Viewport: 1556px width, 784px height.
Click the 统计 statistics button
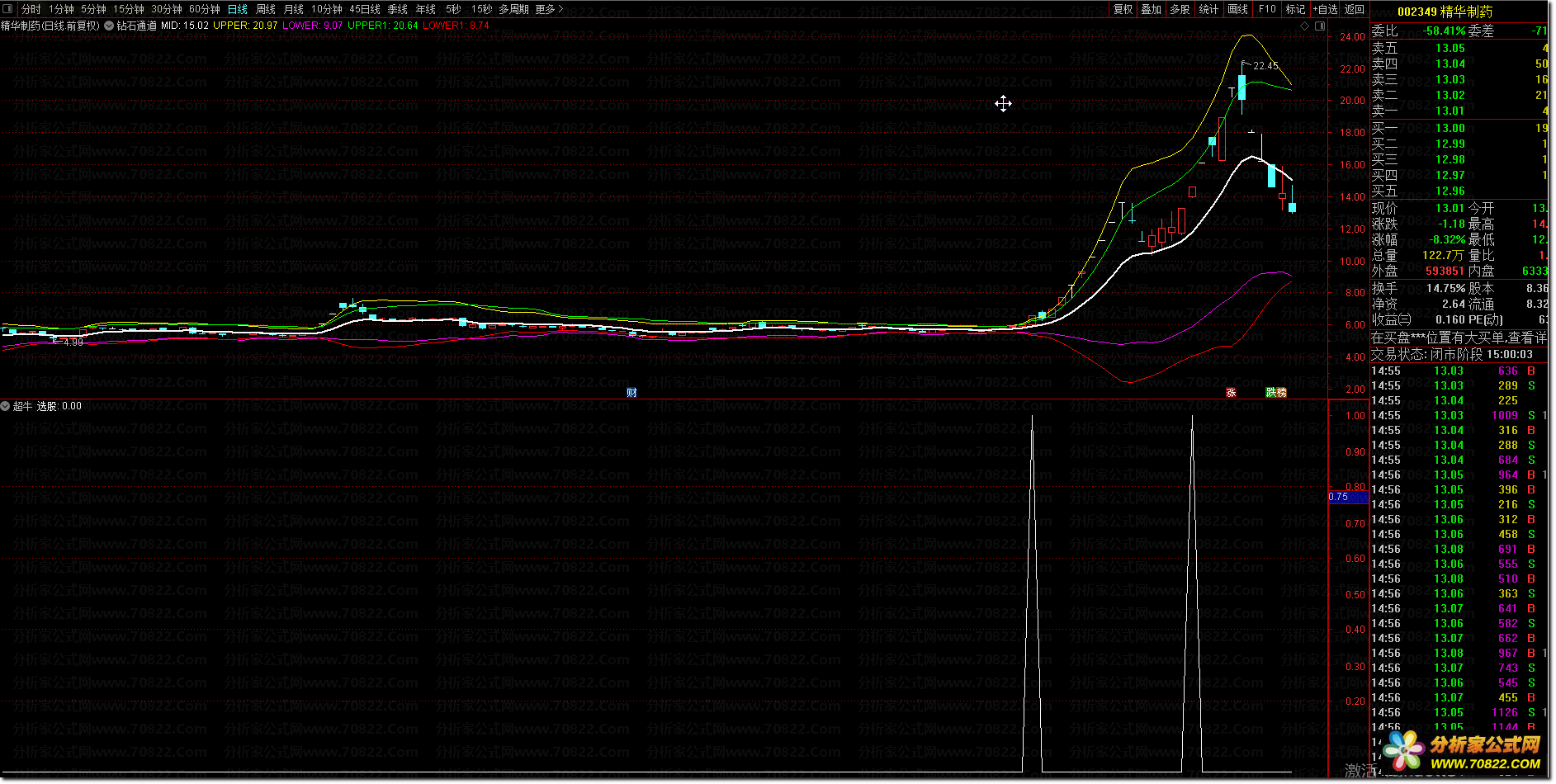1208,9
